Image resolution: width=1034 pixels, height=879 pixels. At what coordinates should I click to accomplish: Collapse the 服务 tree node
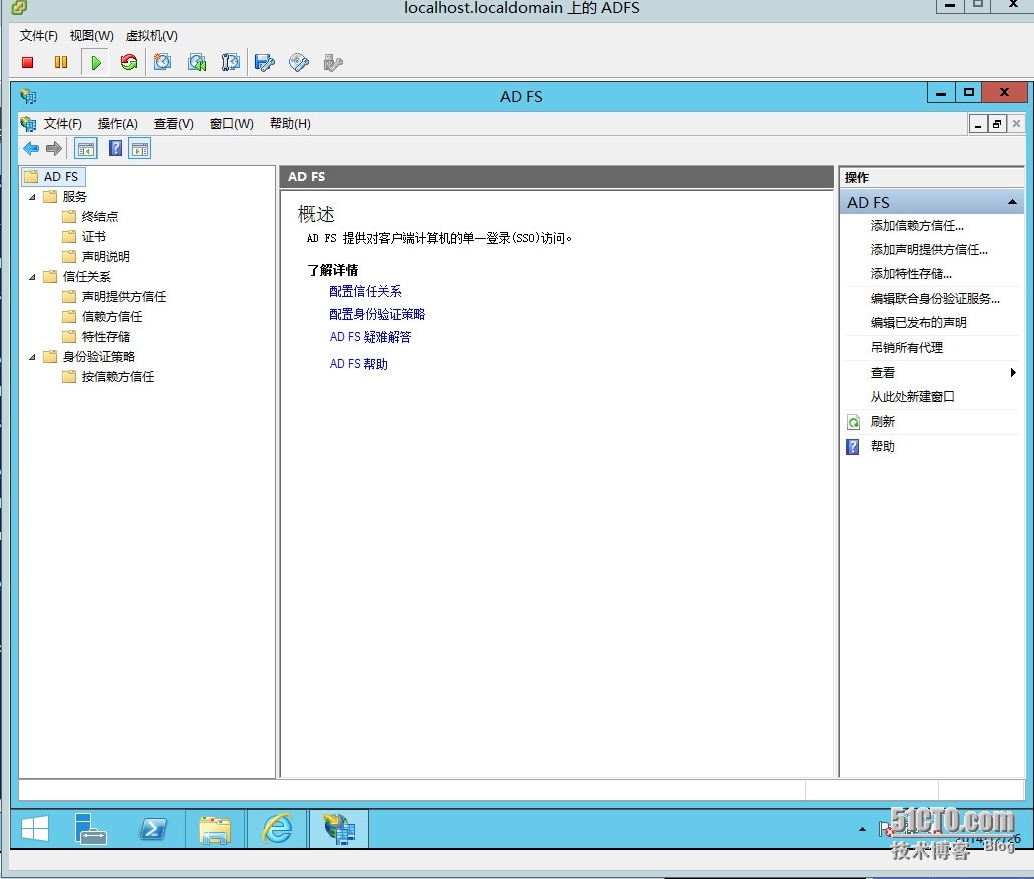32,197
